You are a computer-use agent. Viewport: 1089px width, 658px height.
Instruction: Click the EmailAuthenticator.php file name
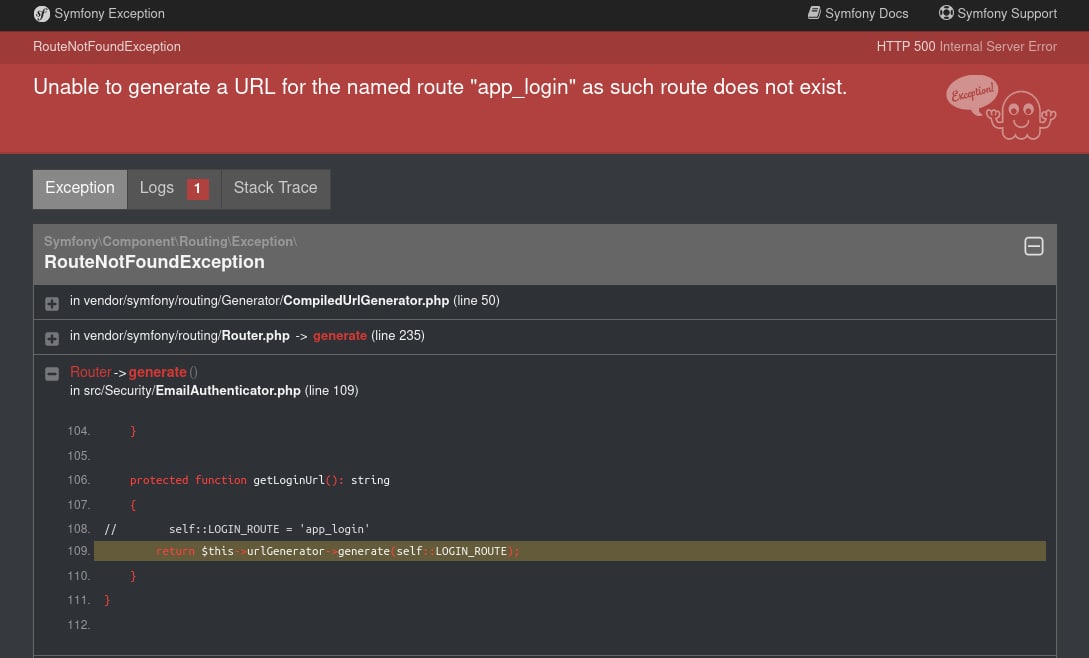click(228, 390)
